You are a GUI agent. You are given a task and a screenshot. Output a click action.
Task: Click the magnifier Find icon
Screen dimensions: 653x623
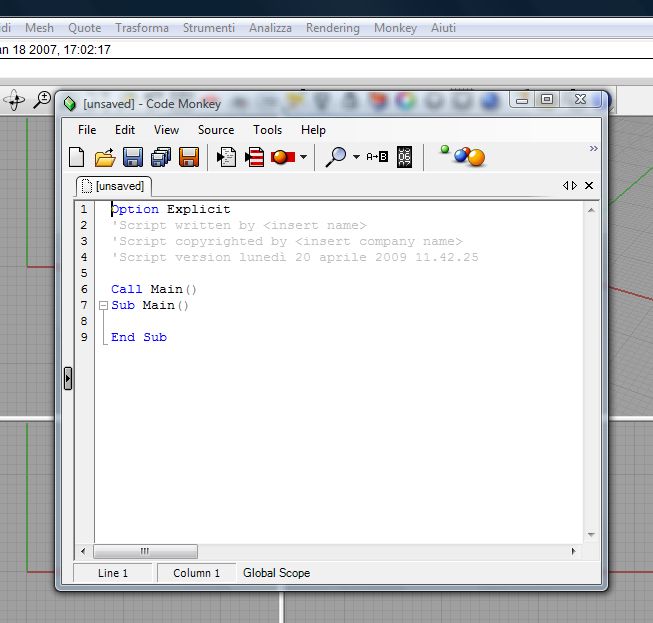[x=336, y=157]
